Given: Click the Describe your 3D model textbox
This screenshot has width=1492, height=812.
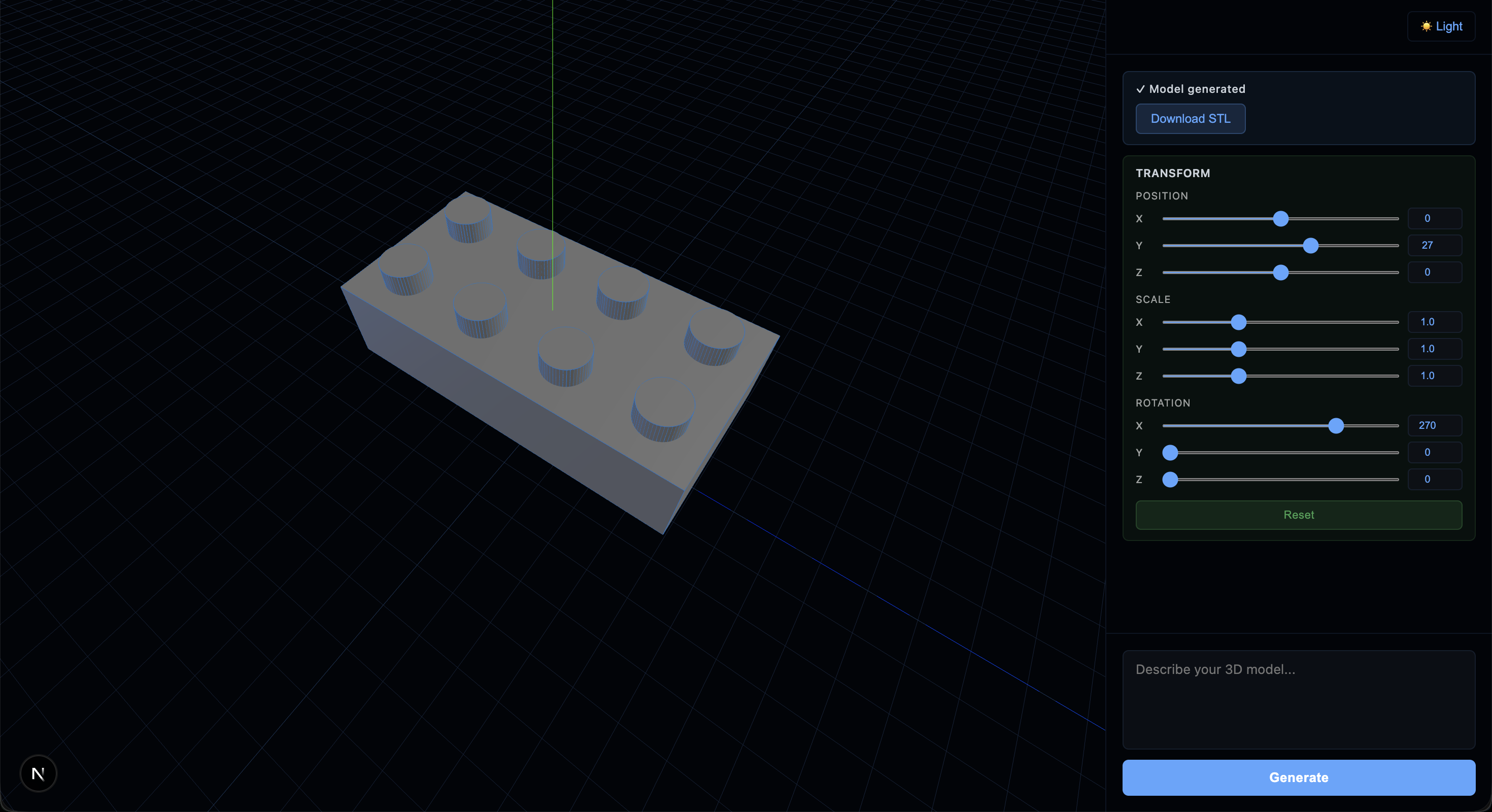Looking at the screenshot, I should (x=1299, y=700).
